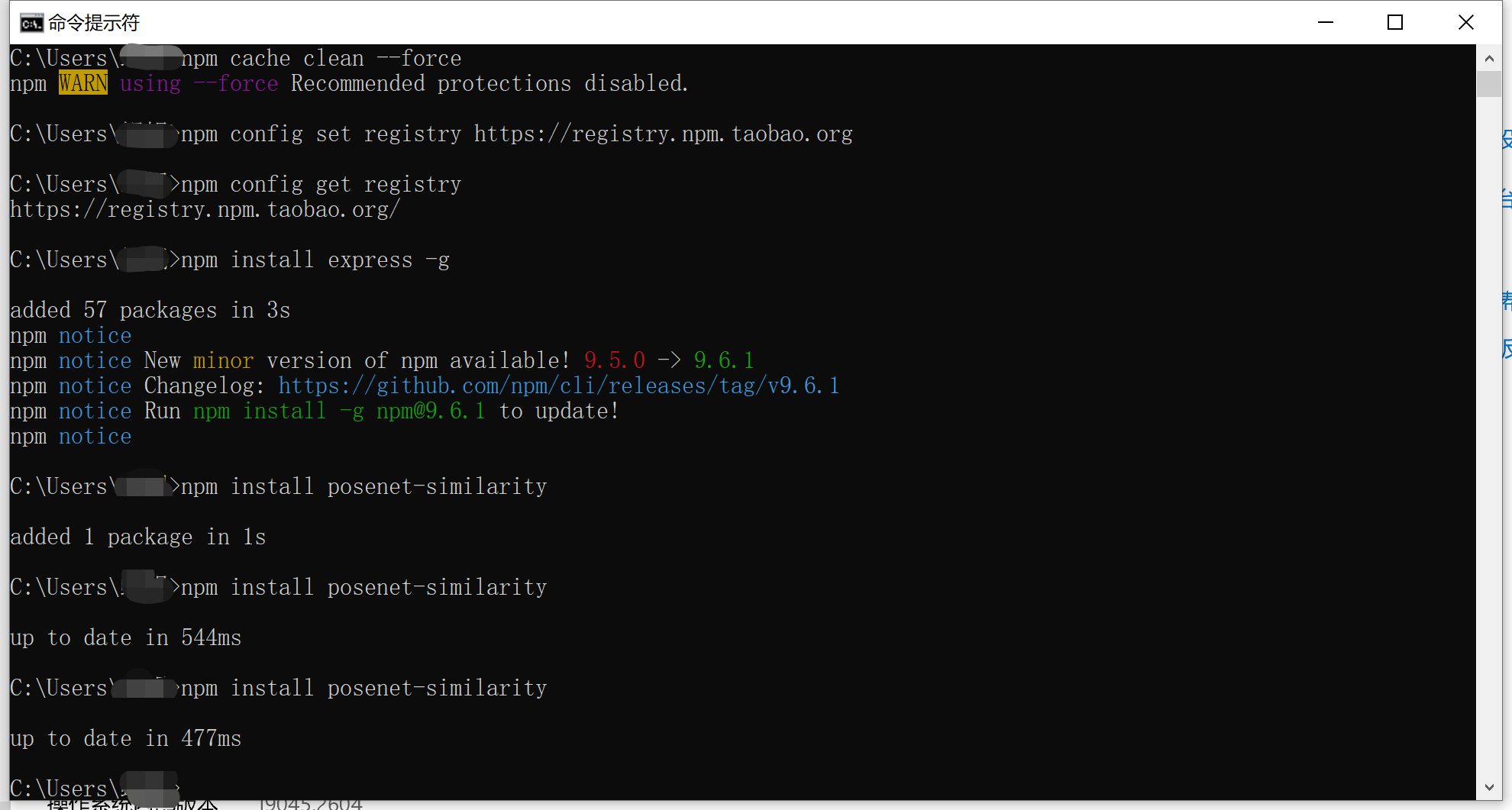Click the minor version keyword in yellow
The height and width of the screenshot is (810, 1512).
(x=222, y=360)
